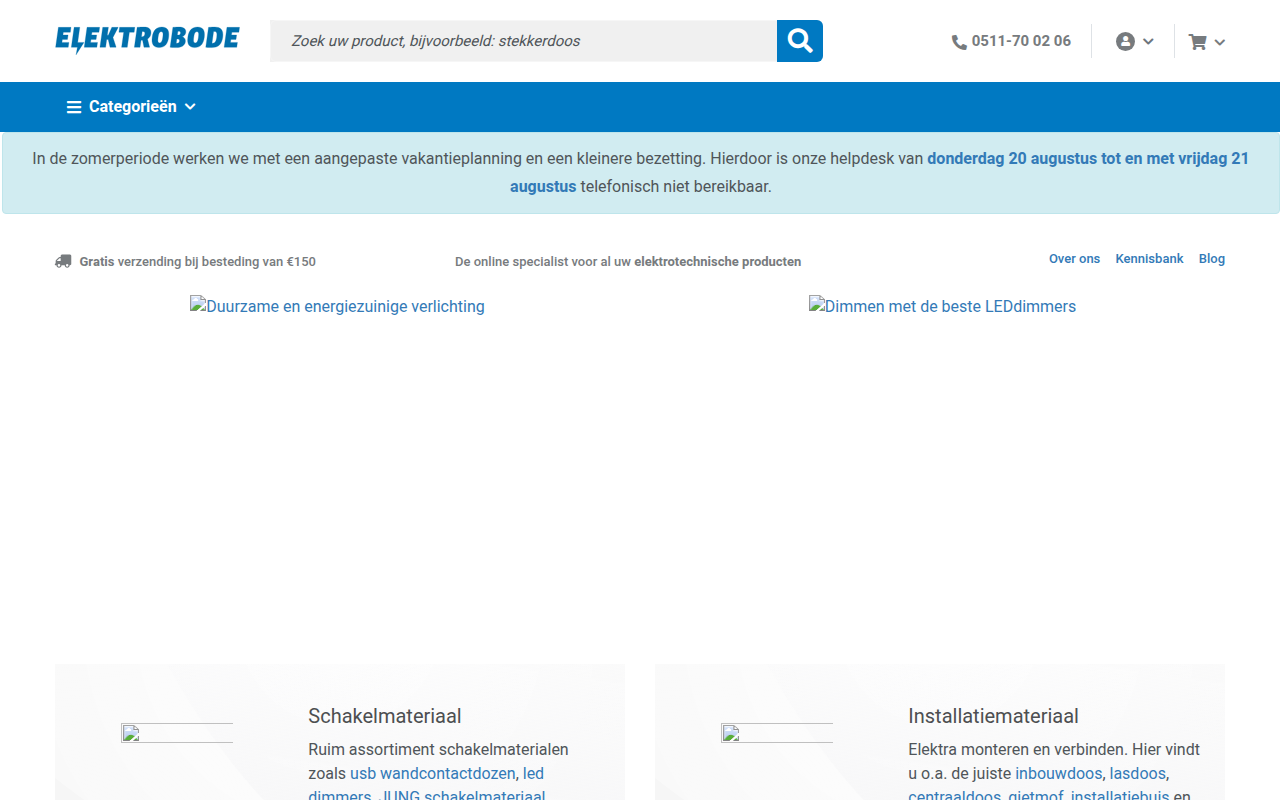Expand the account dropdown chevron
The height and width of the screenshot is (800, 1280).
1148,42
